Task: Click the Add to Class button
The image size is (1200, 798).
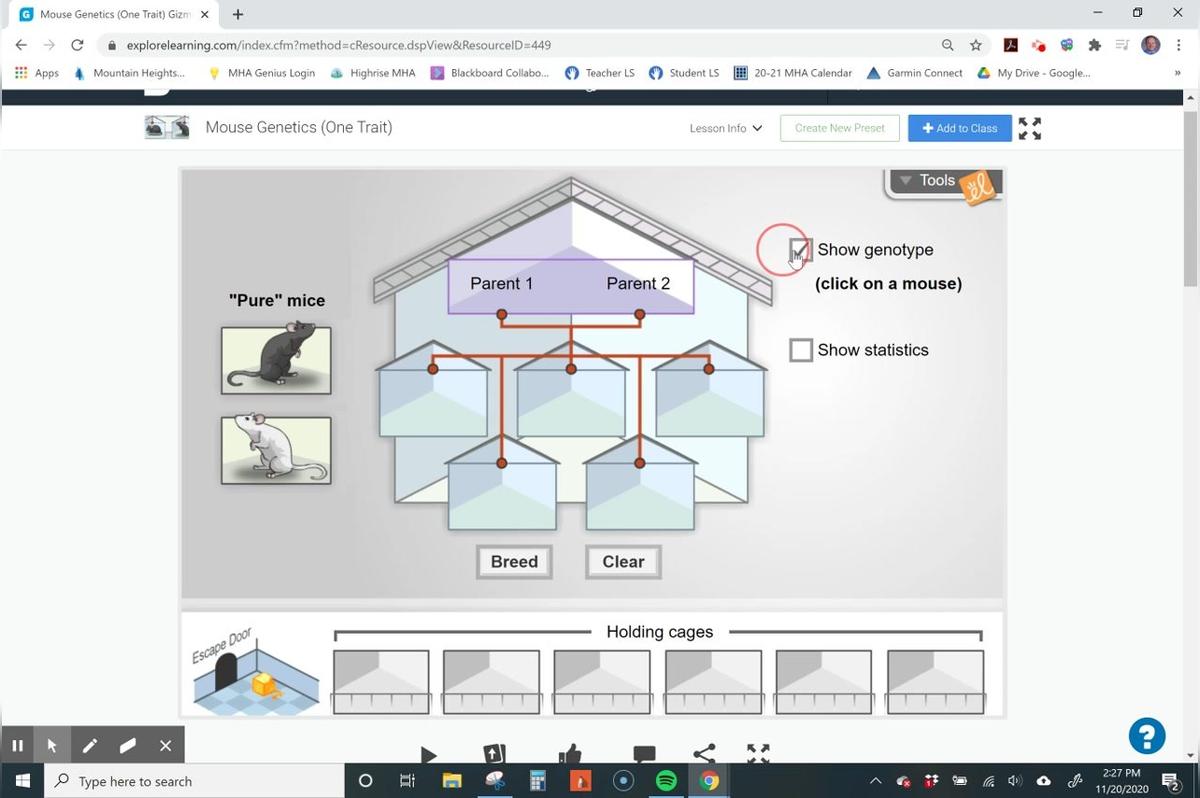Action: pyautogui.click(x=960, y=128)
